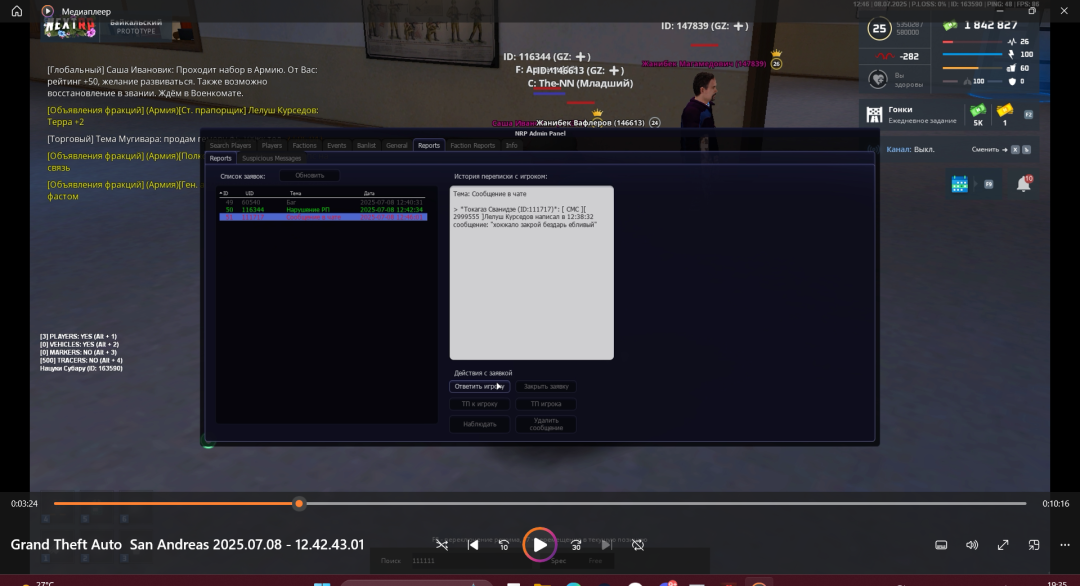Open the Faction Reports tab
The image size is (1080, 586).
pyautogui.click(x=472, y=145)
